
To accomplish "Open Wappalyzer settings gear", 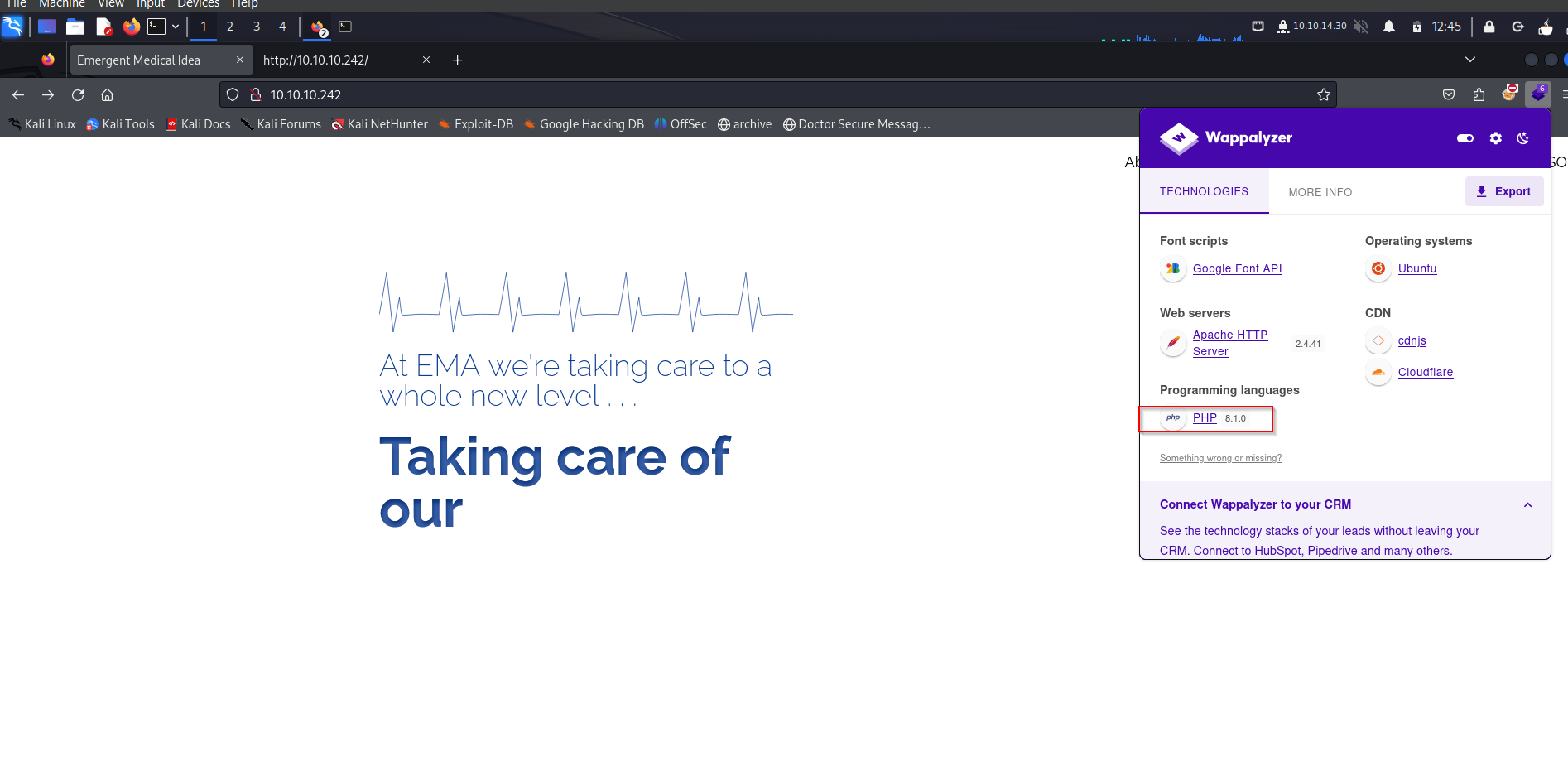I will (x=1495, y=138).
